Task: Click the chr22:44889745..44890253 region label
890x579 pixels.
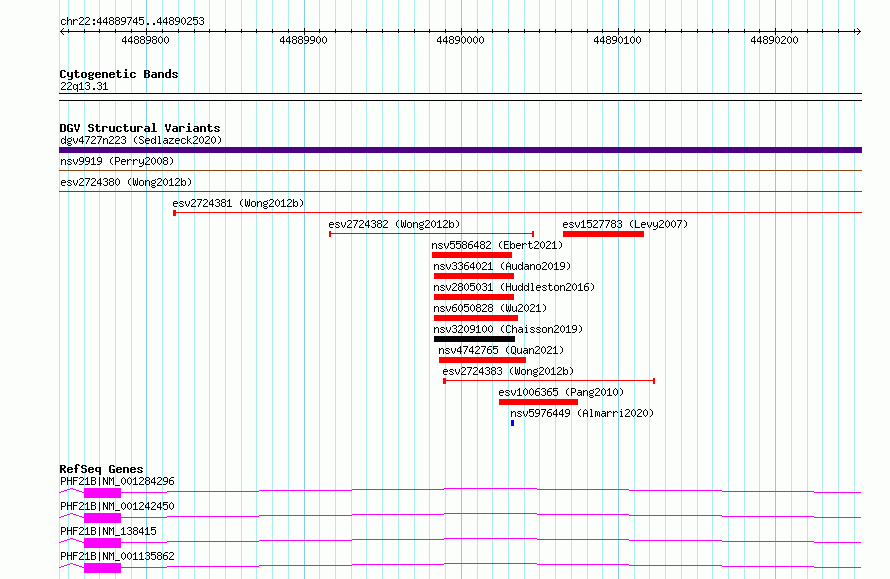Action: [132, 22]
